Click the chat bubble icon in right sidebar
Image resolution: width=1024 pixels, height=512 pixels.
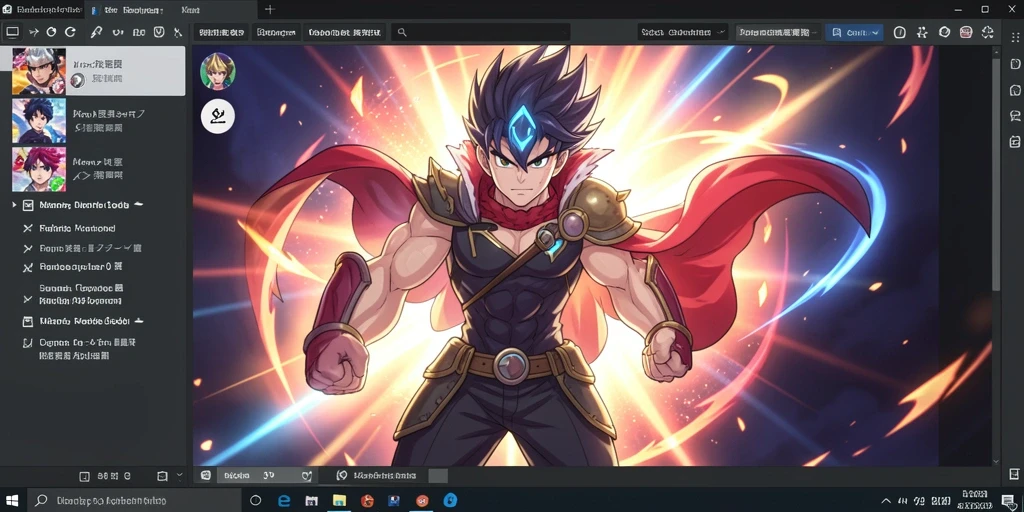[x=1015, y=116]
